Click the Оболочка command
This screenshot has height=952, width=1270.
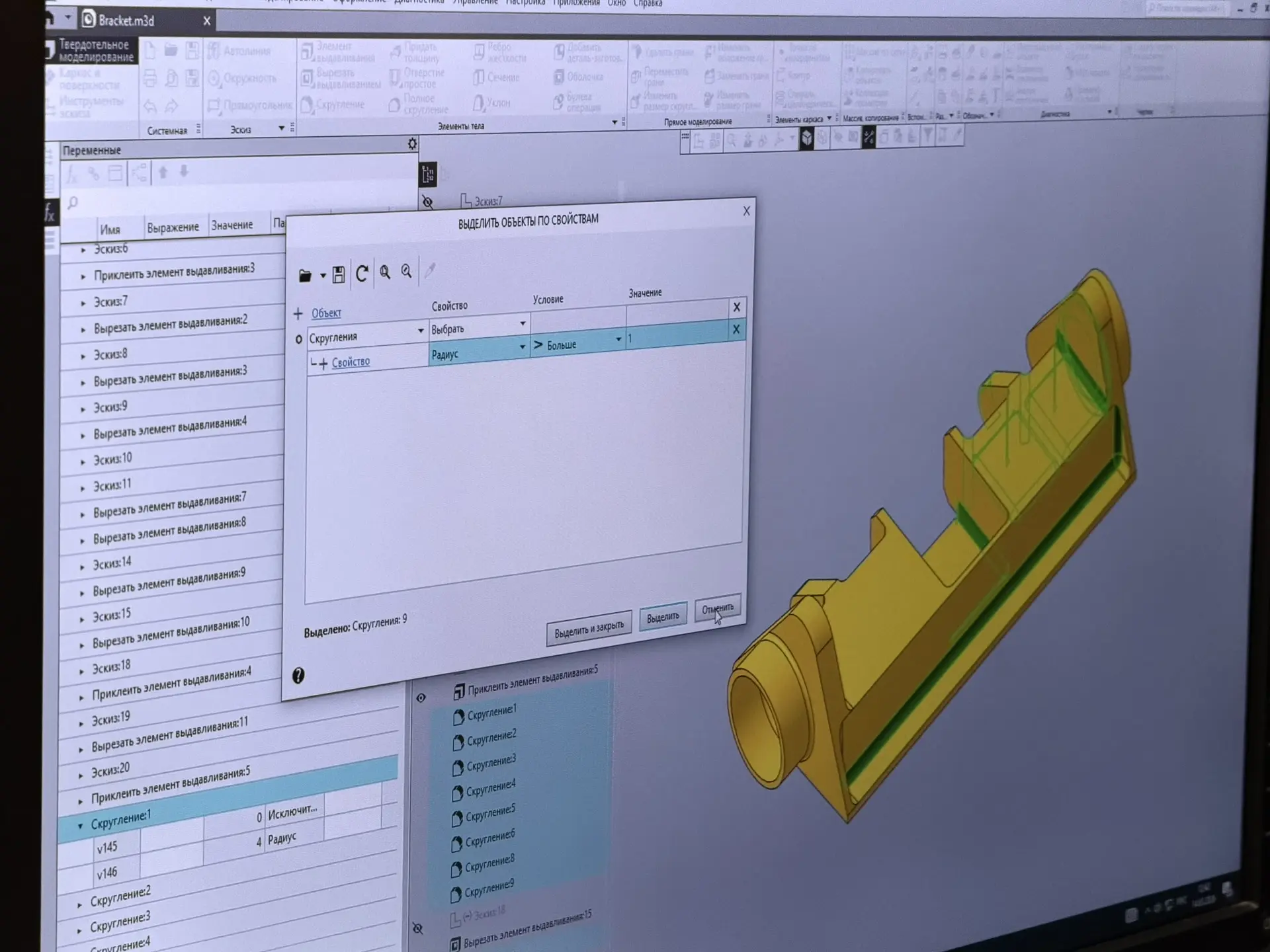coord(578,77)
